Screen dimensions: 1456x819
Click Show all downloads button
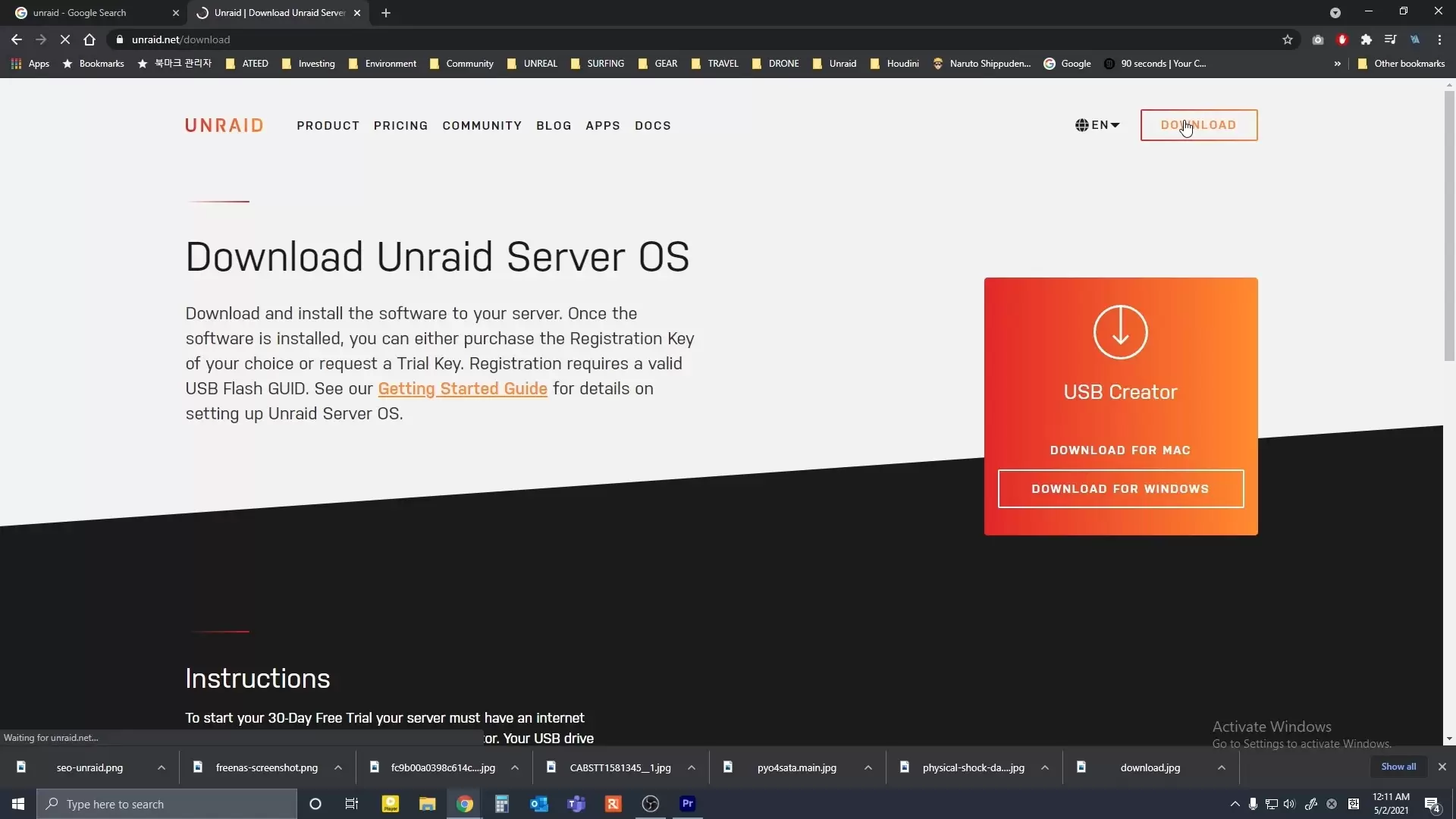pyautogui.click(x=1398, y=767)
